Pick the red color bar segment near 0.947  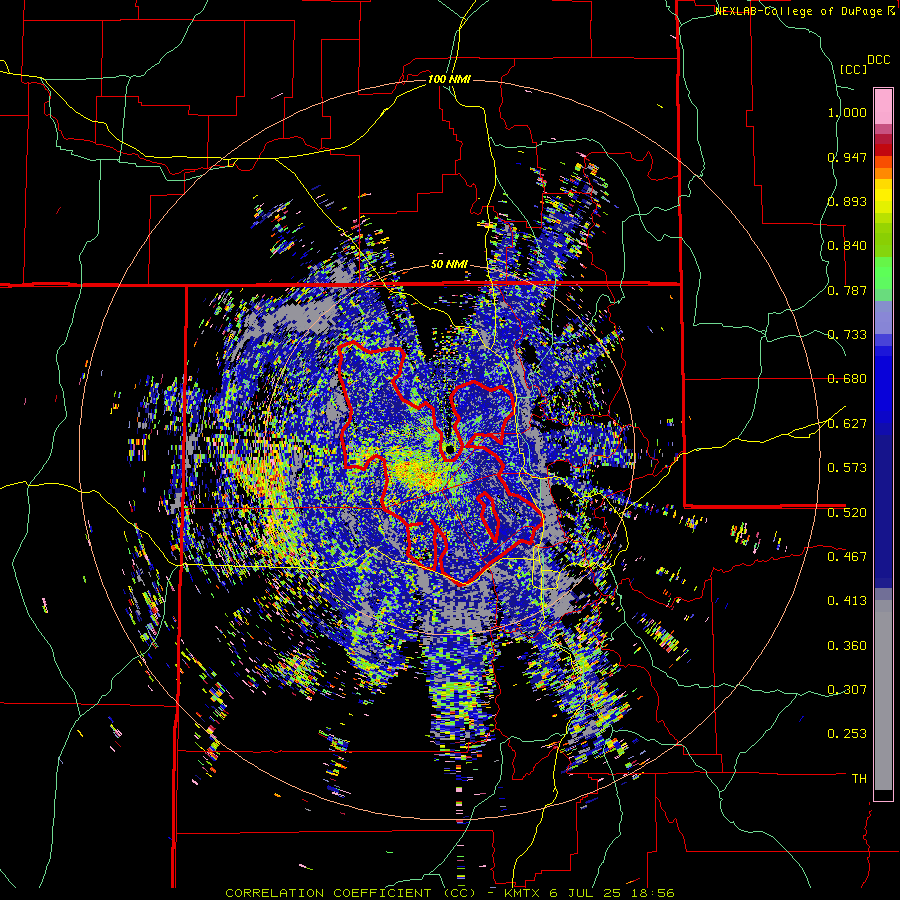tap(883, 150)
